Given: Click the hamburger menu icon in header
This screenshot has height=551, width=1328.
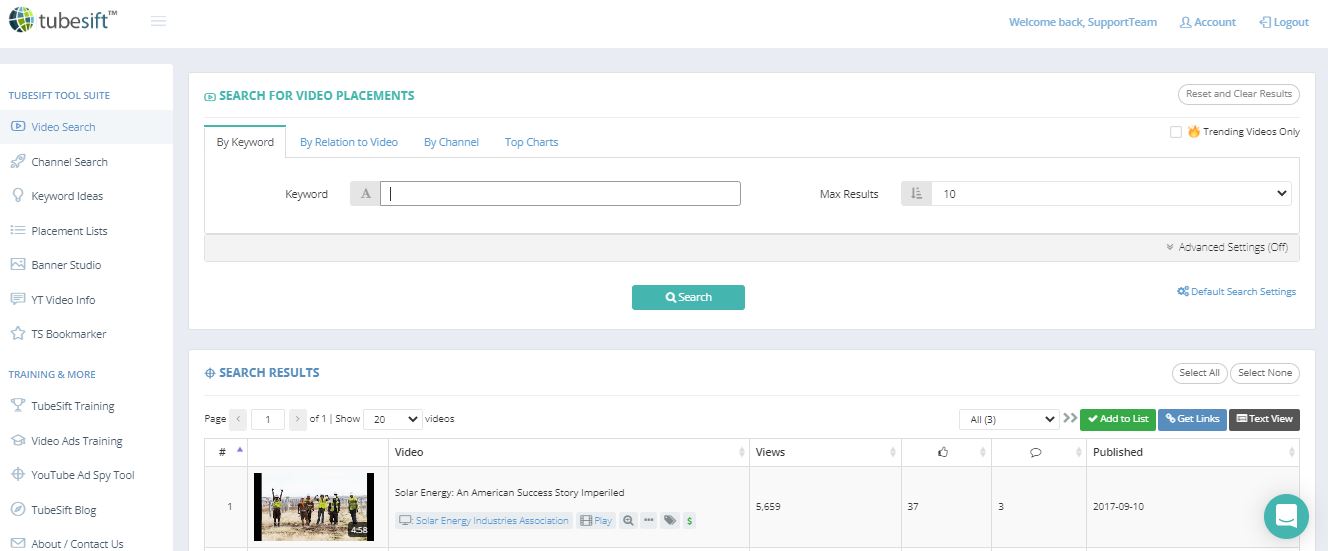Looking at the screenshot, I should tap(158, 22).
